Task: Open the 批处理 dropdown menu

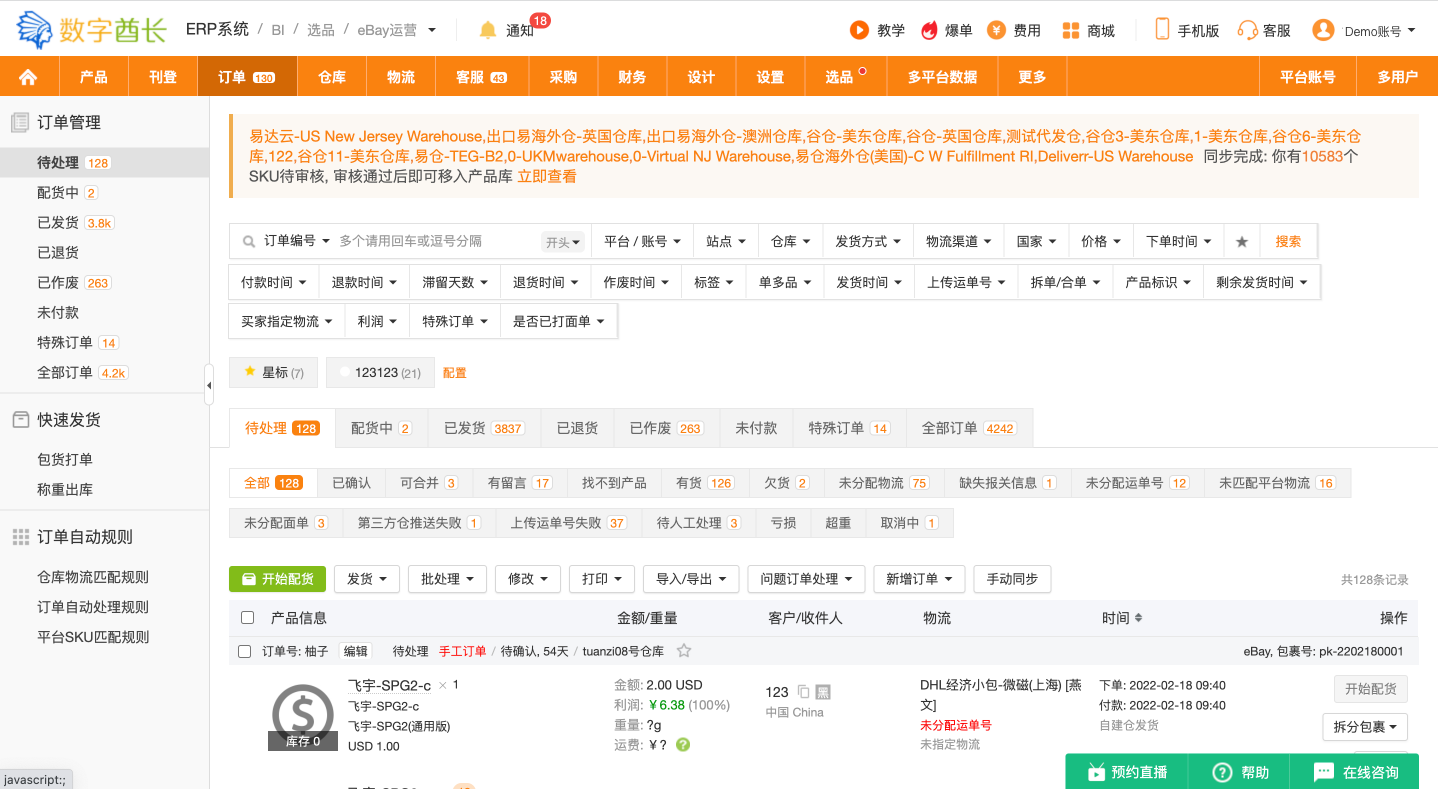Action: (447, 579)
